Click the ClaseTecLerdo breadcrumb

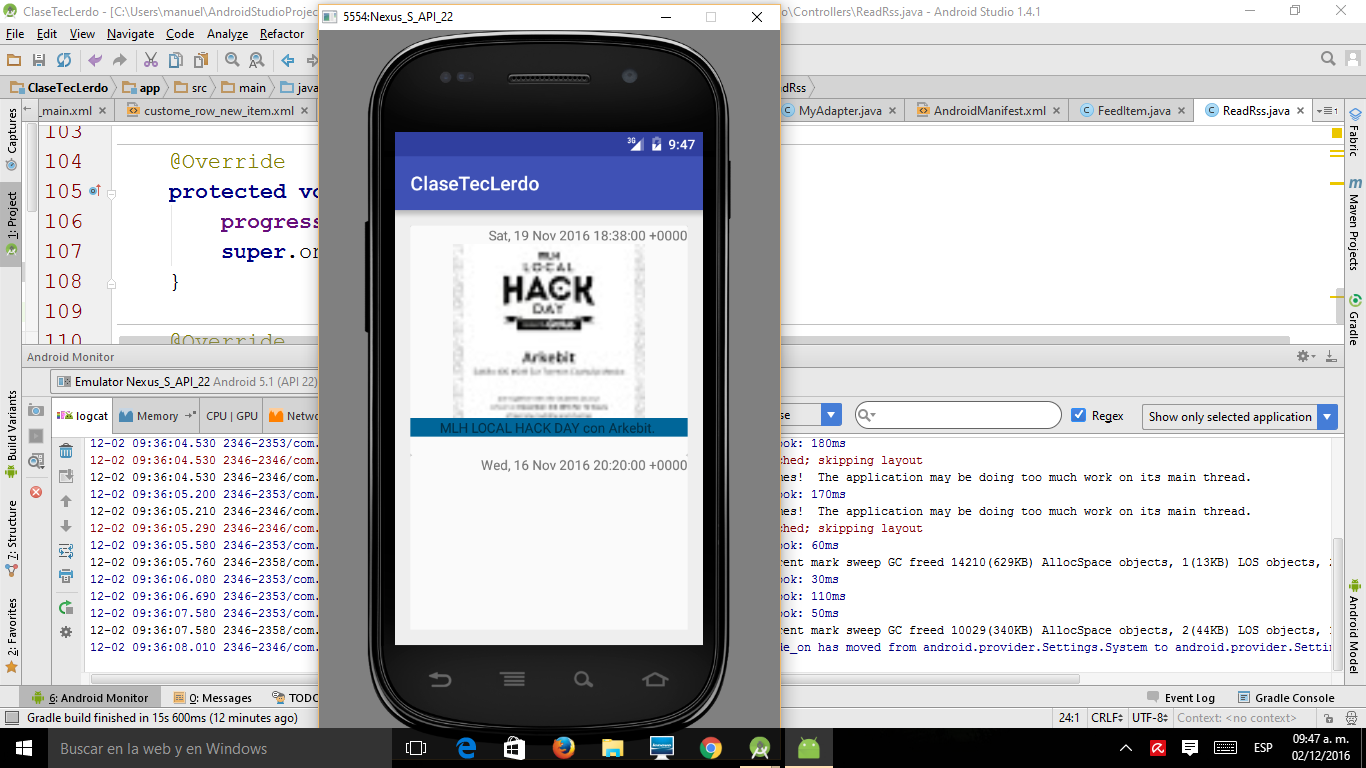pos(60,88)
